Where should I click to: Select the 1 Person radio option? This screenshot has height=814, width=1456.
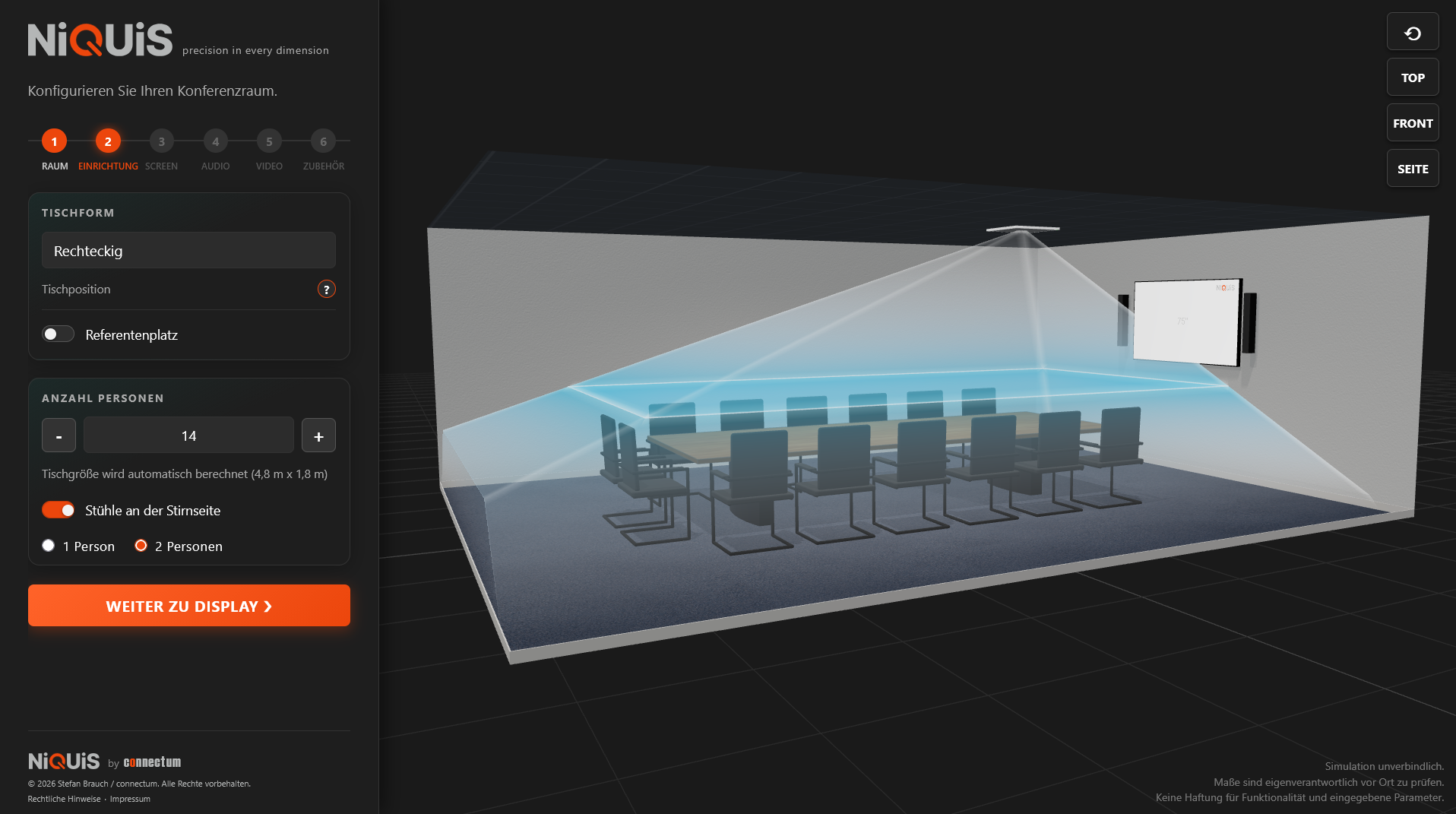(x=49, y=546)
